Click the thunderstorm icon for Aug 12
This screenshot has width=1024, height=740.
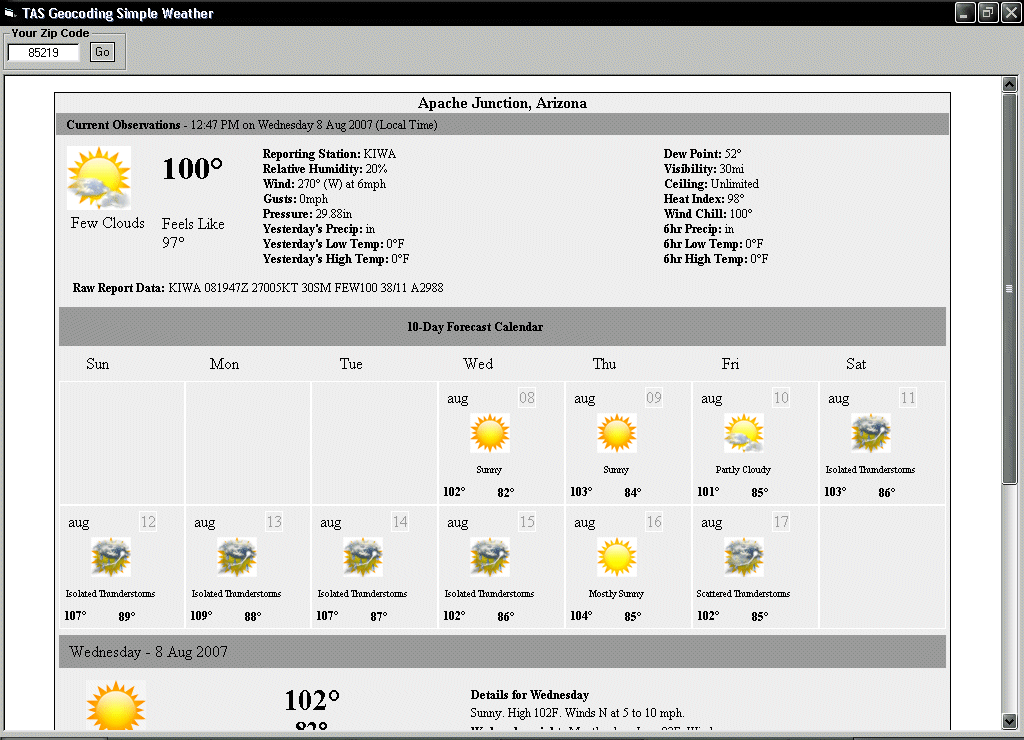(110, 557)
